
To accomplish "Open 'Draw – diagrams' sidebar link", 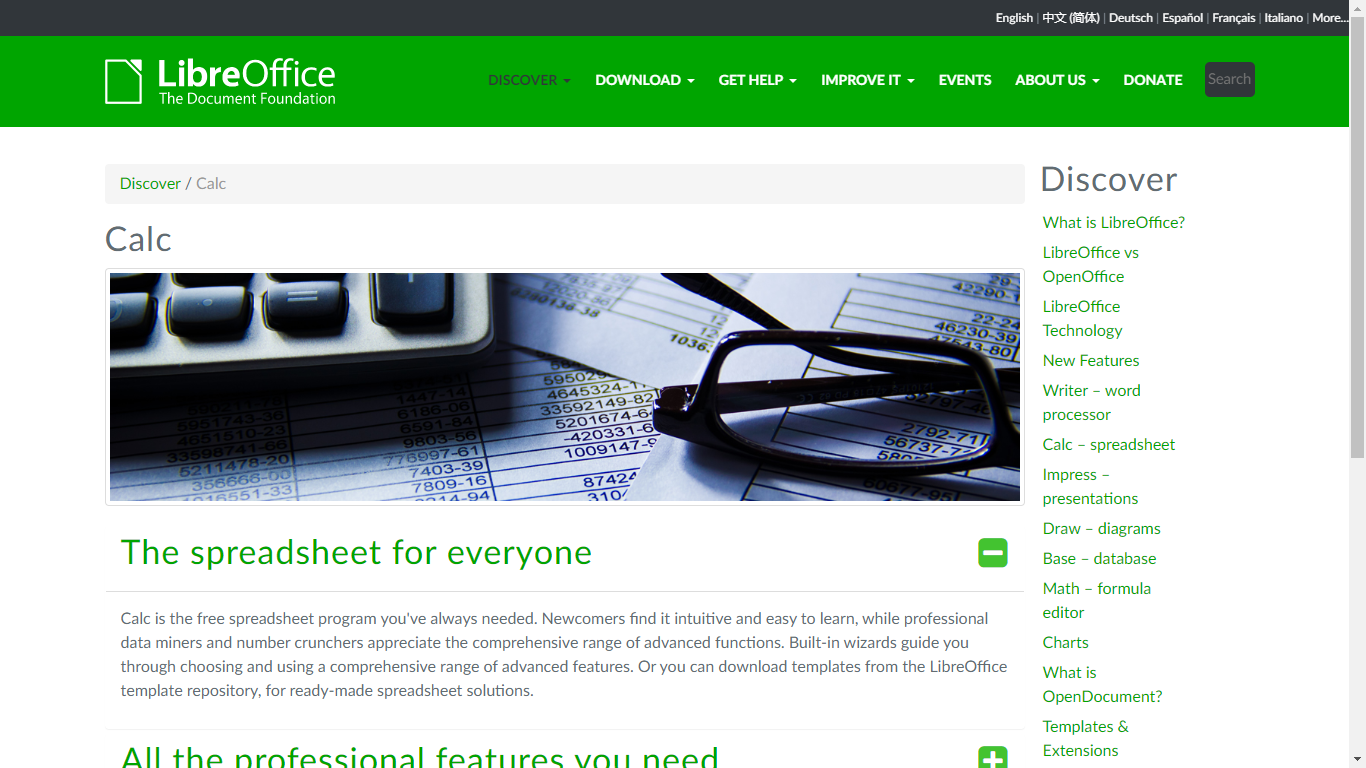I will click(x=1102, y=529).
